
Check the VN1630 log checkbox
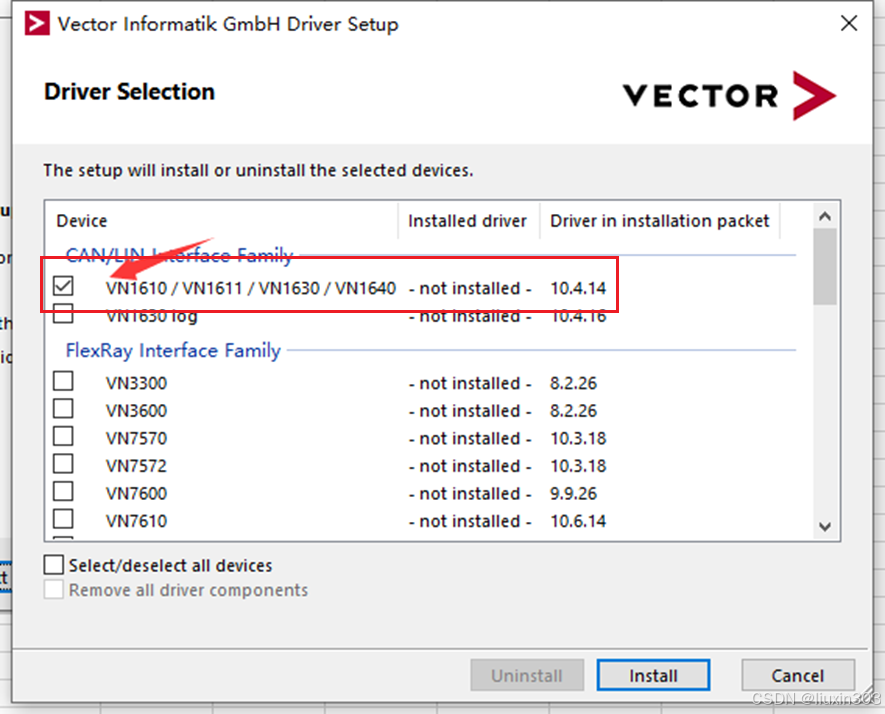[x=63, y=314]
